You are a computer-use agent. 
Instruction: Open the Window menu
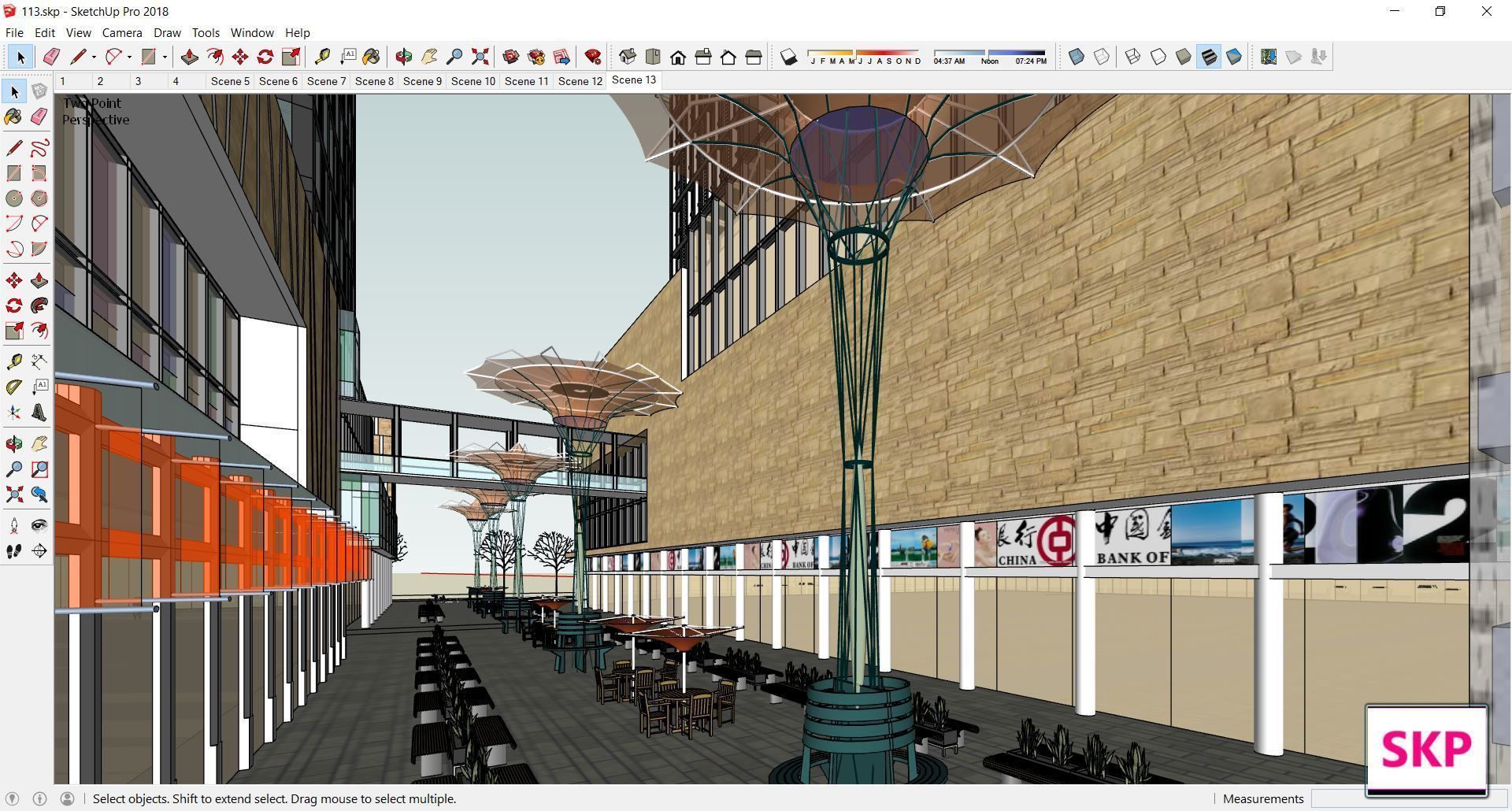[252, 33]
